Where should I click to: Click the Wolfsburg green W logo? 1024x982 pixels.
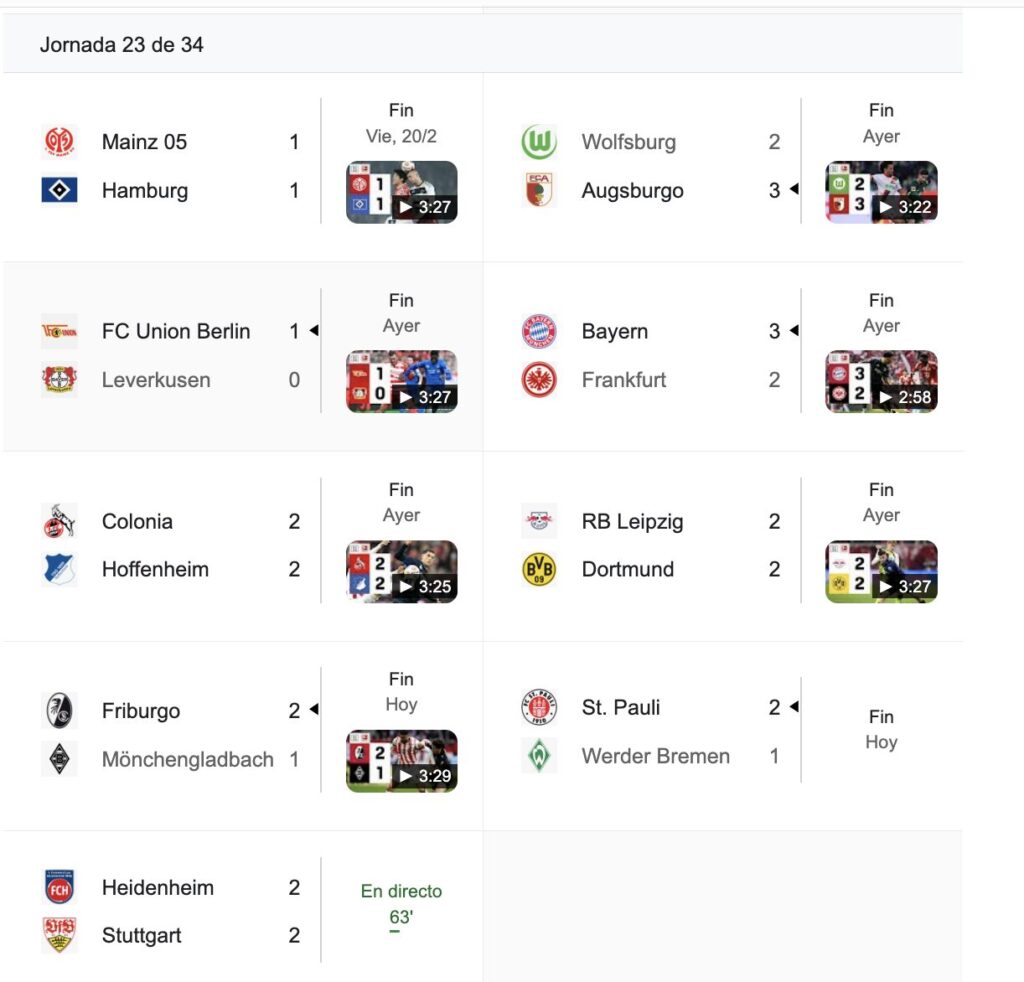539,142
